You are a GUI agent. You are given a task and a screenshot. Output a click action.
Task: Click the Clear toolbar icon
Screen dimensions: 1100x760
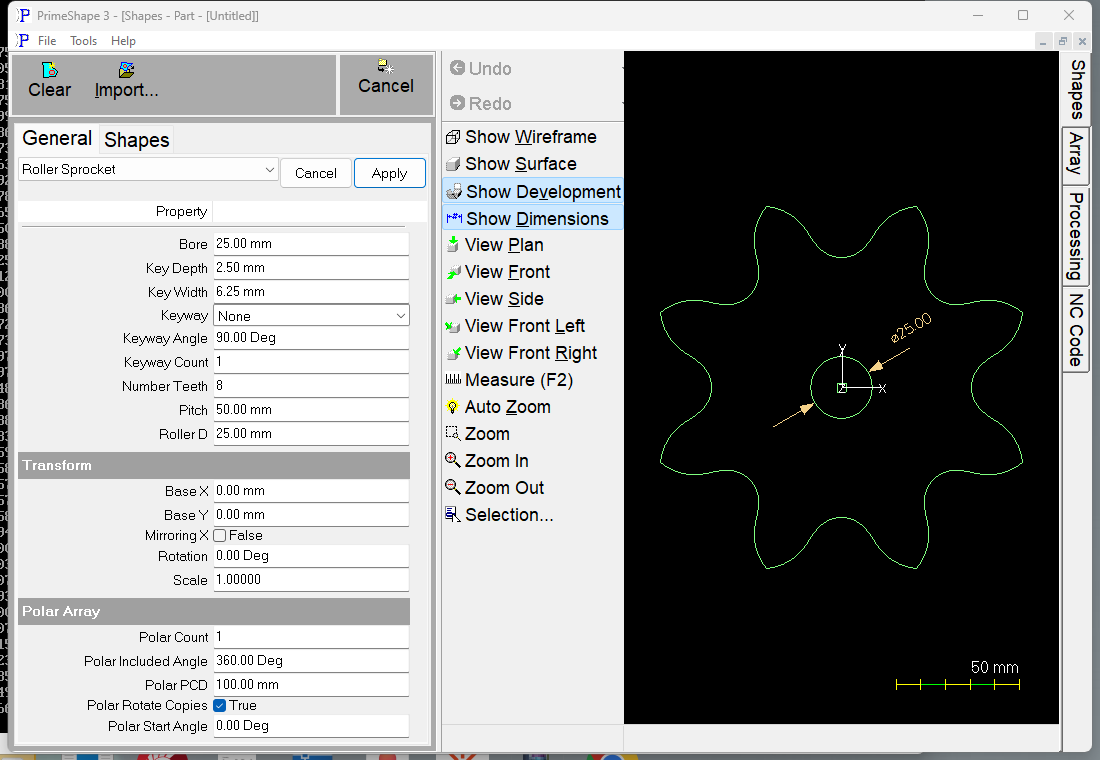click(x=50, y=70)
